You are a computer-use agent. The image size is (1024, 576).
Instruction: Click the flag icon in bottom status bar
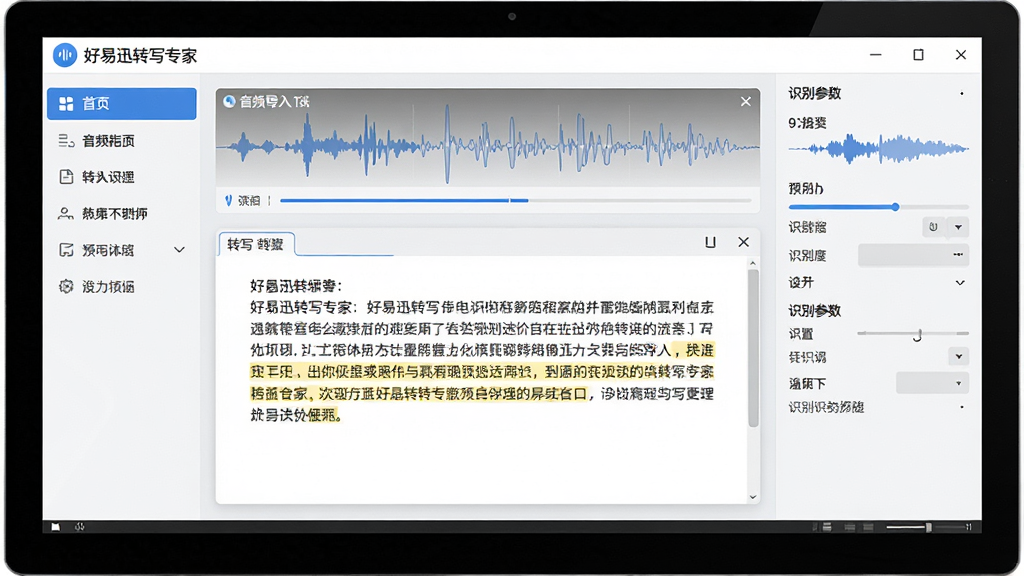56,527
